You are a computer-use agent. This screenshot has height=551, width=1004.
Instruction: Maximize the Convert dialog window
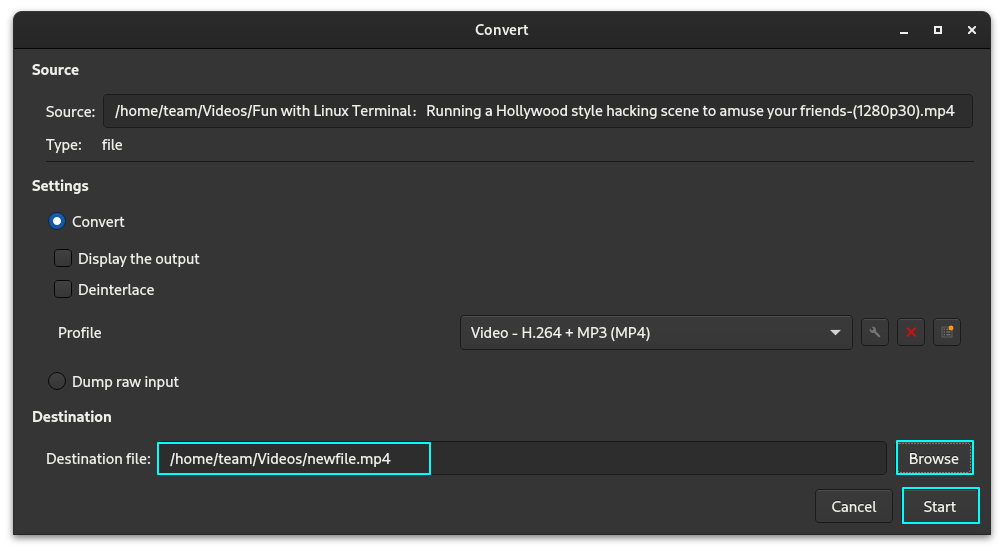pyautogui.click(x=938, y=30)
